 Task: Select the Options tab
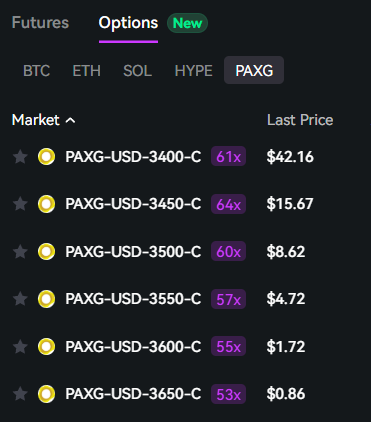tap(128, 23)
